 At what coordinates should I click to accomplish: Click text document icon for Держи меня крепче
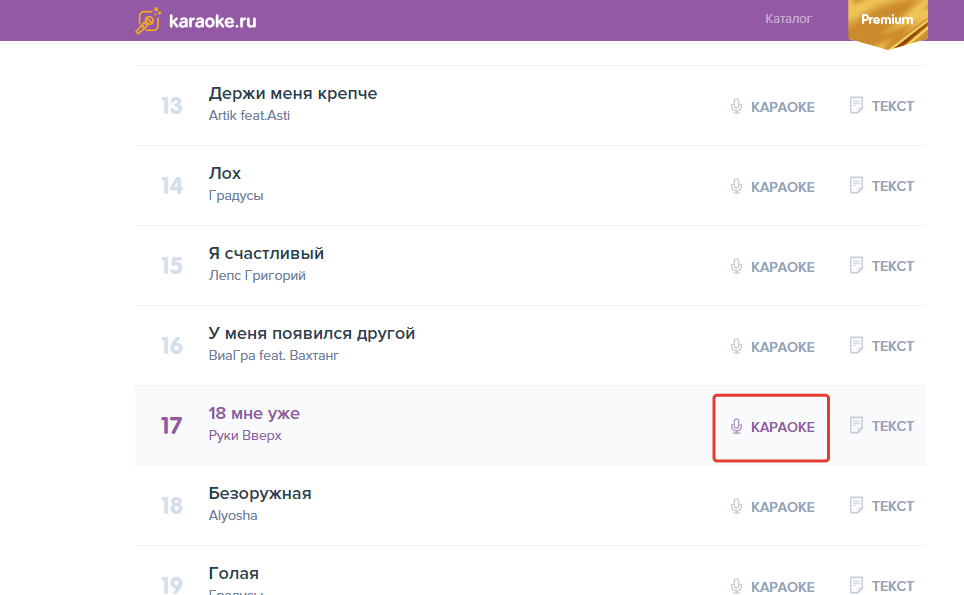856,105
